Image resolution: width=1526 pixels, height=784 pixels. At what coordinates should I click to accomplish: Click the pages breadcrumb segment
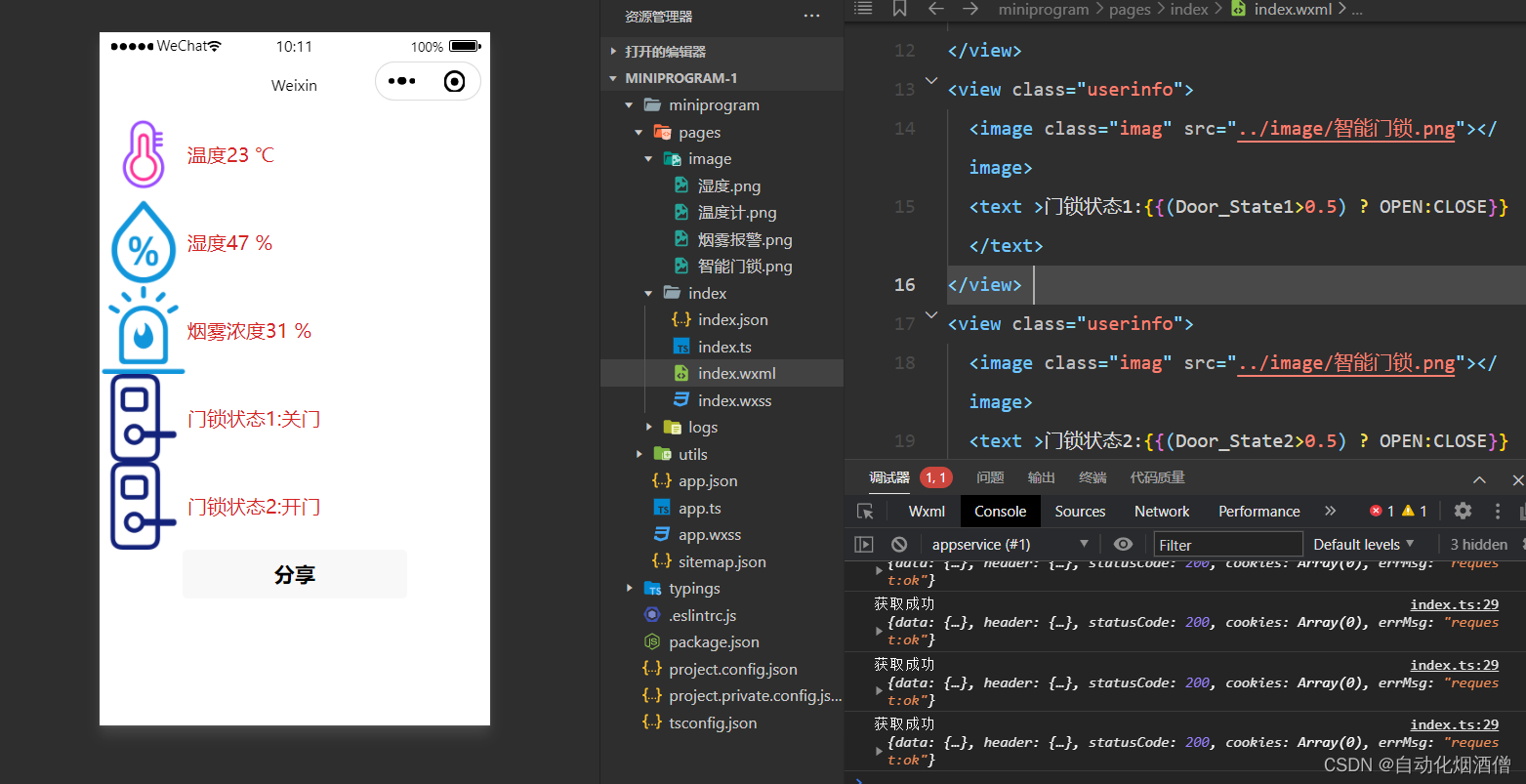pos(1130,9)
